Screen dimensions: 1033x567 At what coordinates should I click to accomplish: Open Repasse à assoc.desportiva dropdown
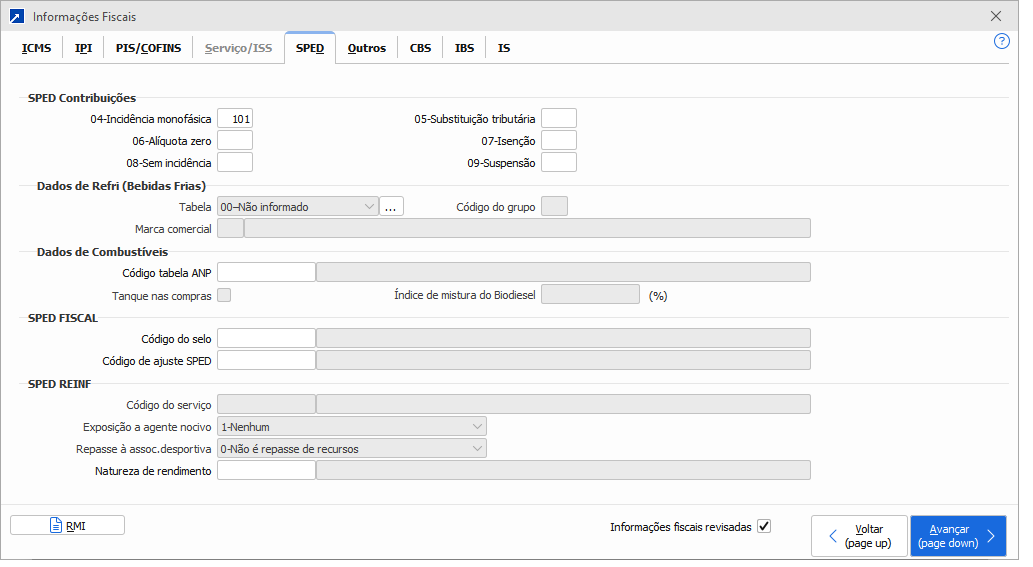click(x=351, y=449)
